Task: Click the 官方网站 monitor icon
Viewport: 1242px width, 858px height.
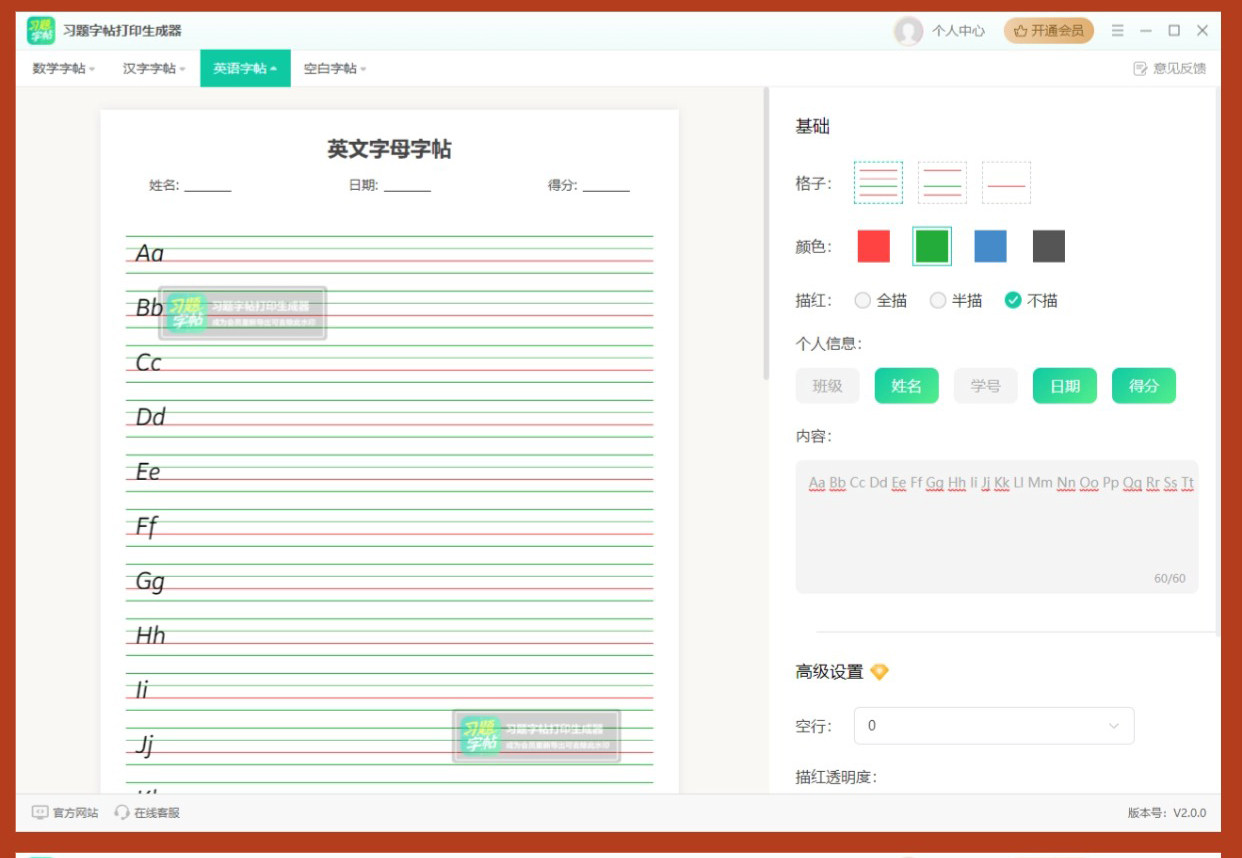Action: click(x=40, y=812)
